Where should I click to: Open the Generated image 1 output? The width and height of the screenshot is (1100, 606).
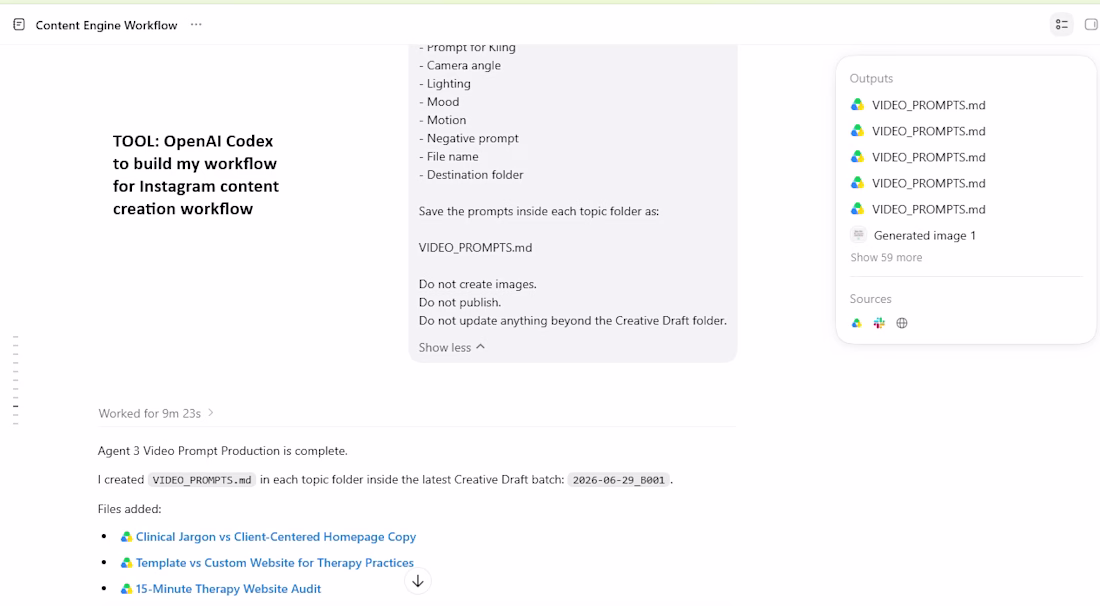[913, 235]
